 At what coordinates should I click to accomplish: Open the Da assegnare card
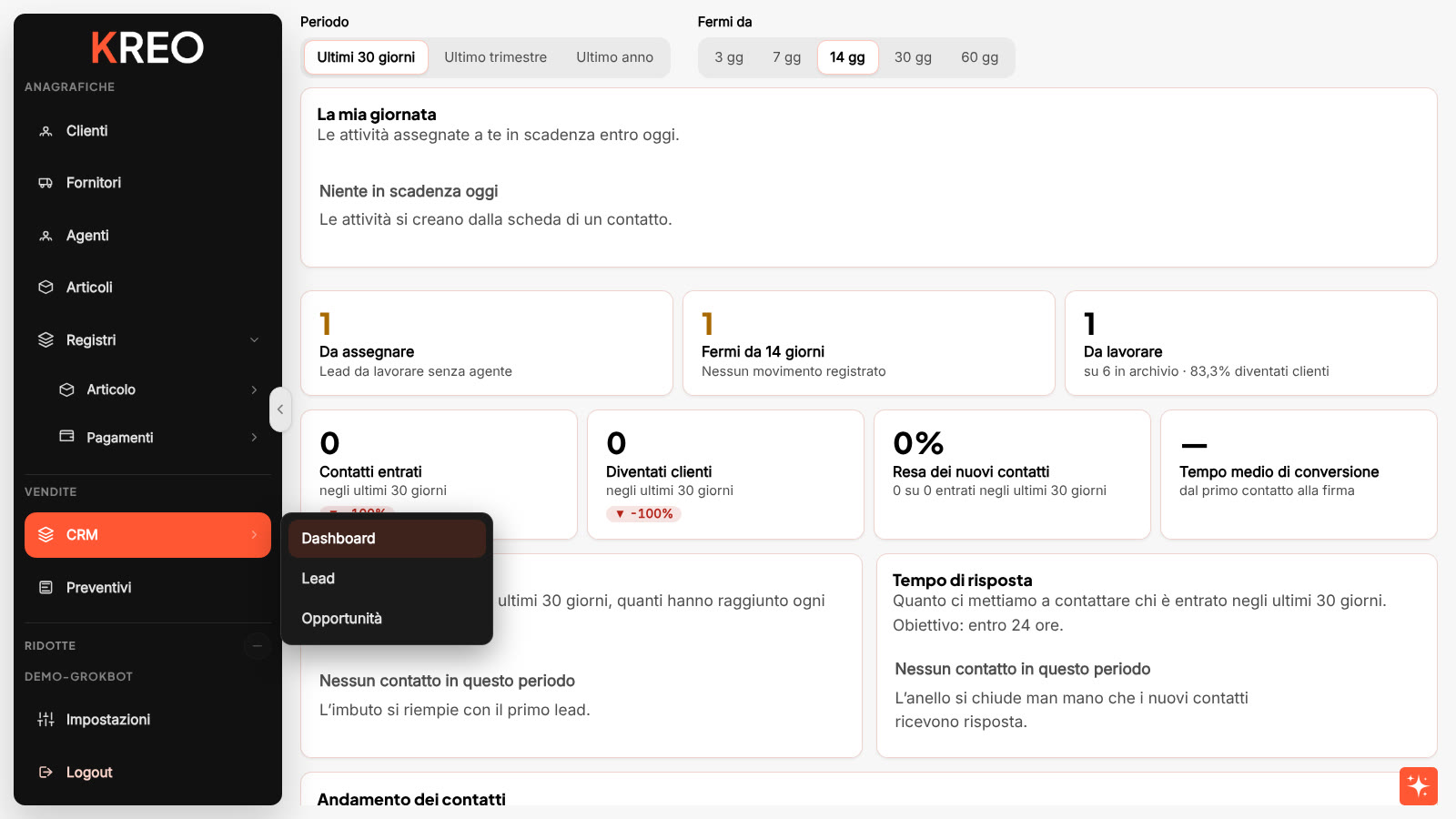[487, 343]
